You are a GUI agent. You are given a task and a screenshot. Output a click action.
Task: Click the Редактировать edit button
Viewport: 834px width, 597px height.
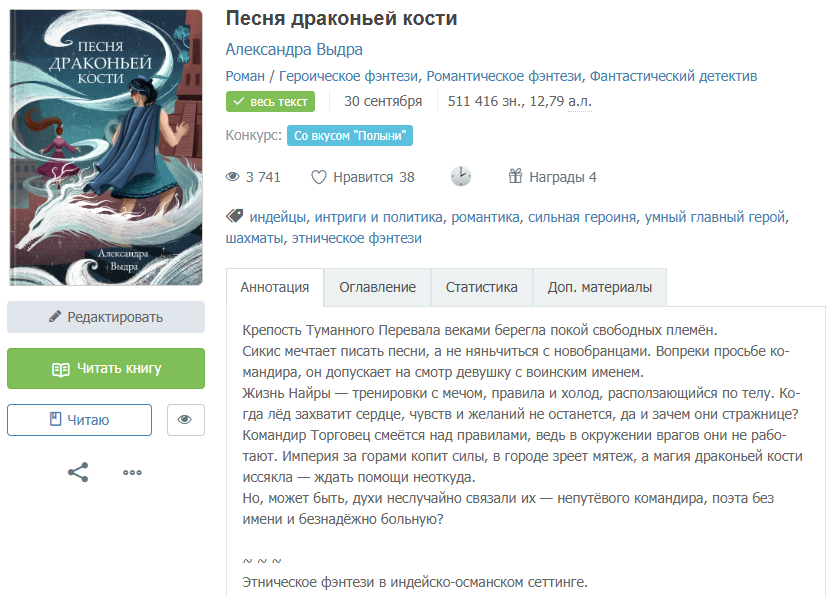point(106,317)
